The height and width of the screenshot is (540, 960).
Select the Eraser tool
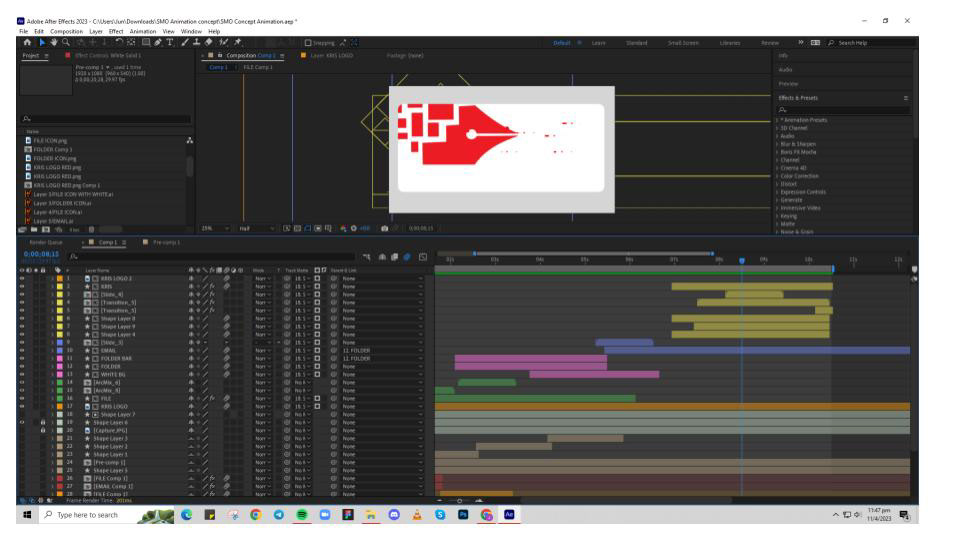pyautogui.click(x=209, y=42)
